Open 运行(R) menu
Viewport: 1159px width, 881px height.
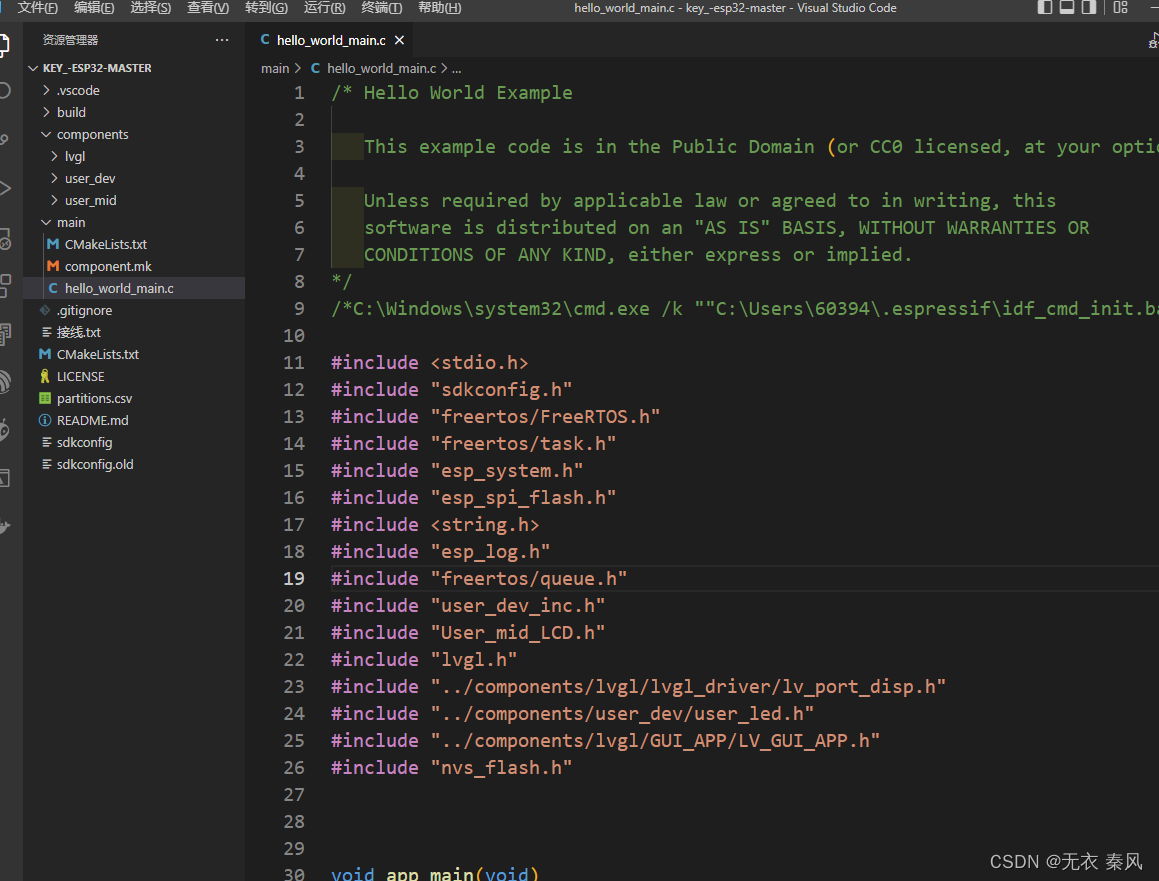click(x=324, y=7)
